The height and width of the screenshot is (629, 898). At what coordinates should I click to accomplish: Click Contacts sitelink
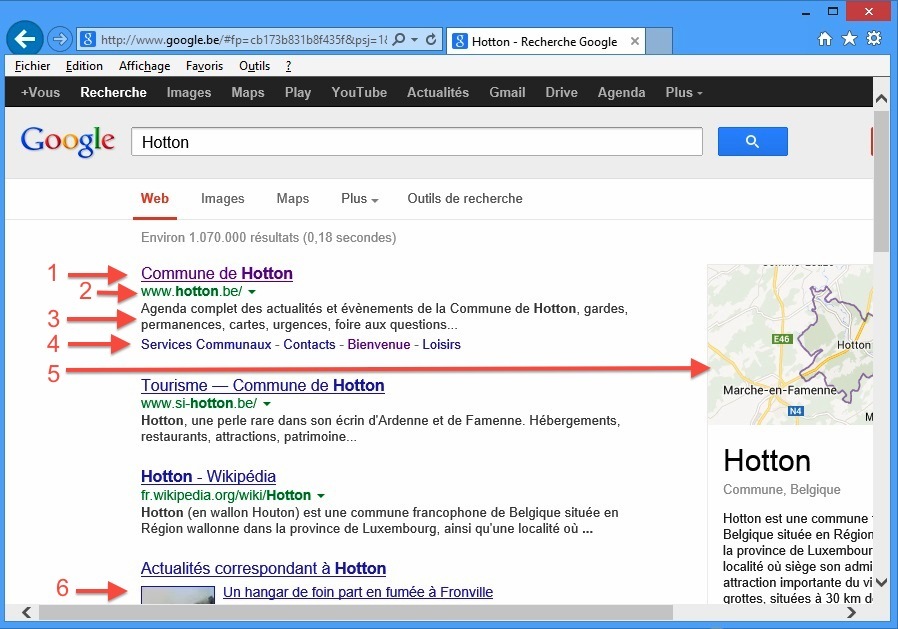point(309,344)
